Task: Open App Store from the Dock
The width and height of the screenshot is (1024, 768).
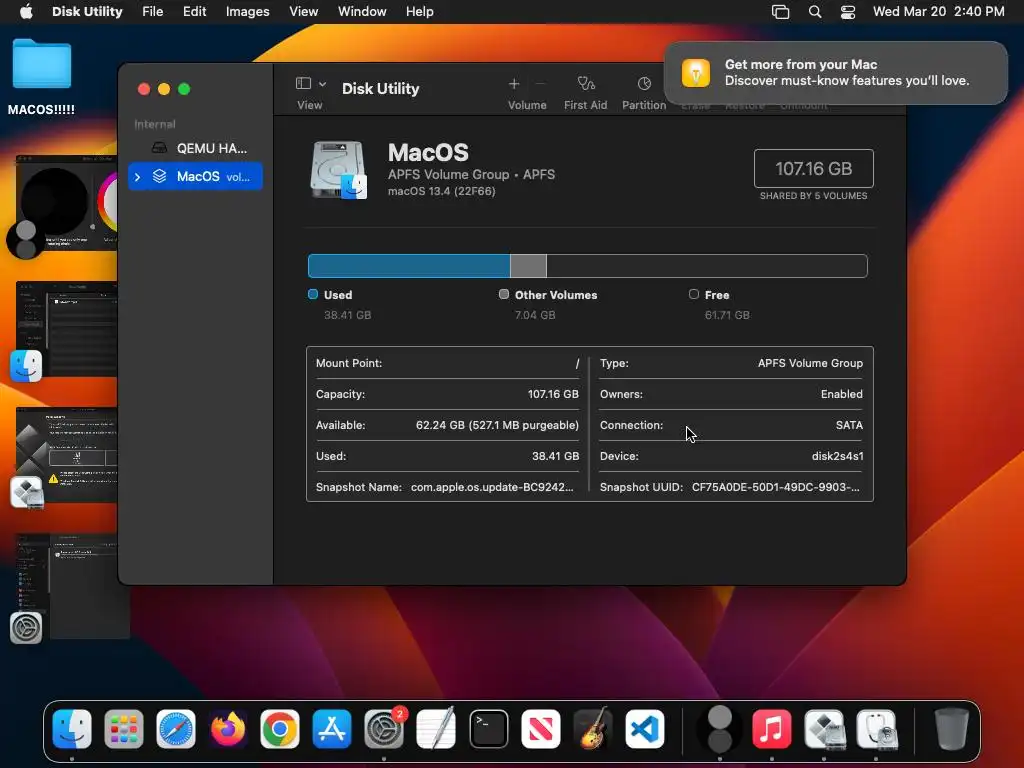Action: 332,729
